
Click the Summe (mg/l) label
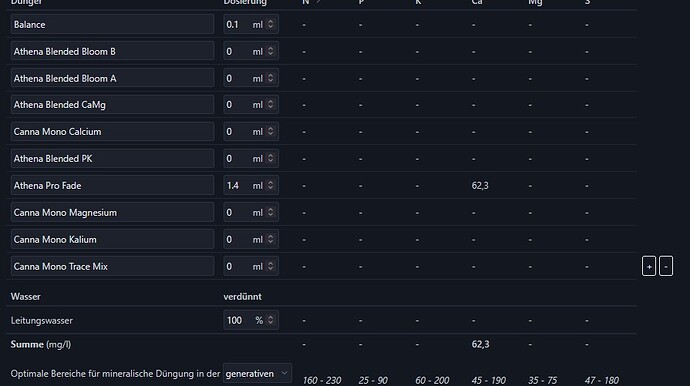click(40, 344)
